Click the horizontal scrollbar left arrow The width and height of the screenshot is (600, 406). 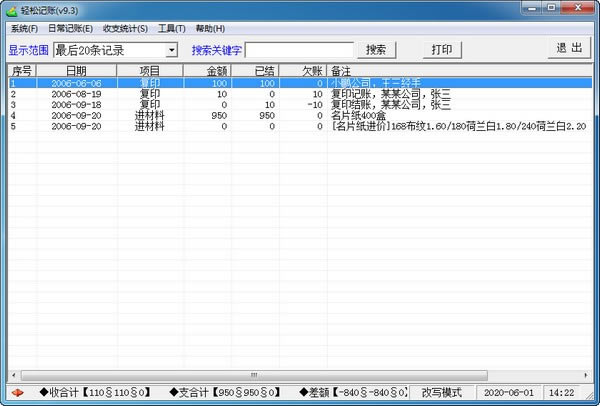12,373
